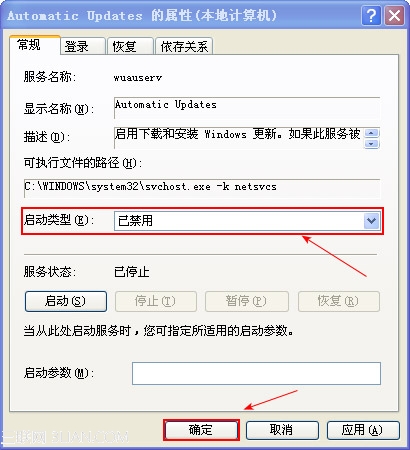Close the Automatic Updates properties dialog

point(394,16)
